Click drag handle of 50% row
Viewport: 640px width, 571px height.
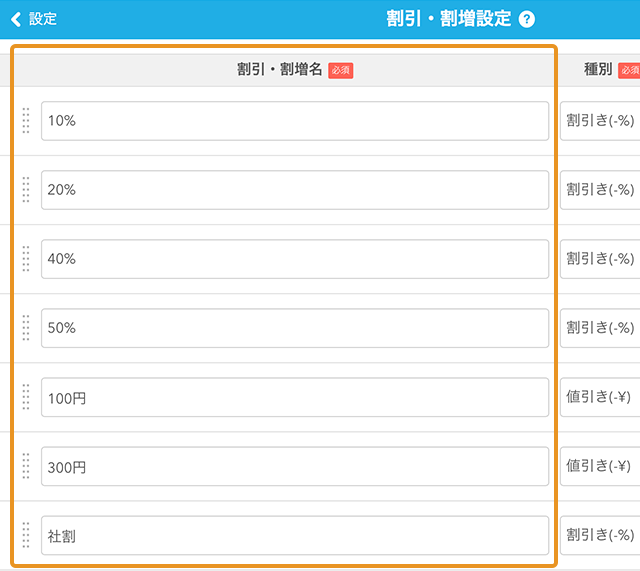click(26, 328)
